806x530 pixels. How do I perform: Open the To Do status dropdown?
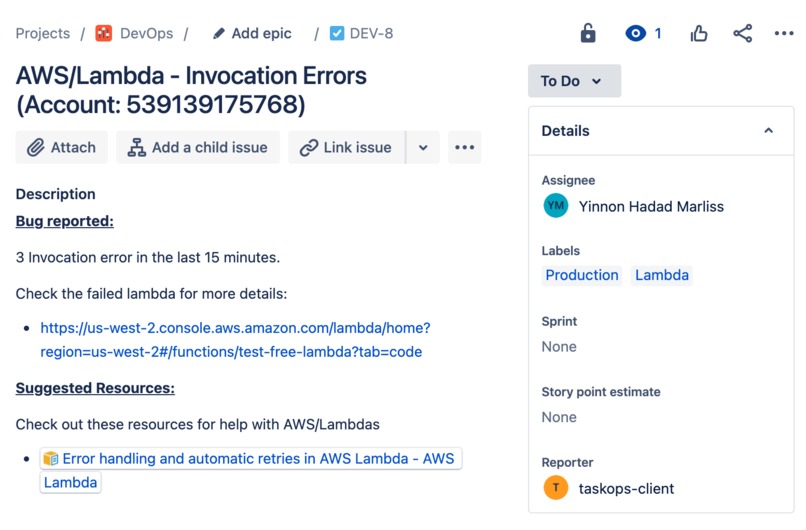[x=574, y=81]
